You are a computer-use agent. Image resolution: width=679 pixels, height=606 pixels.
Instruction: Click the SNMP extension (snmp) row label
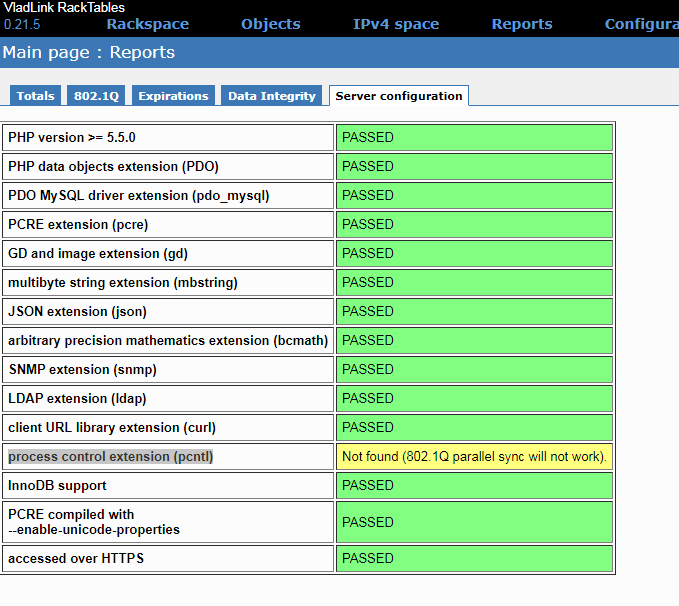82,370
